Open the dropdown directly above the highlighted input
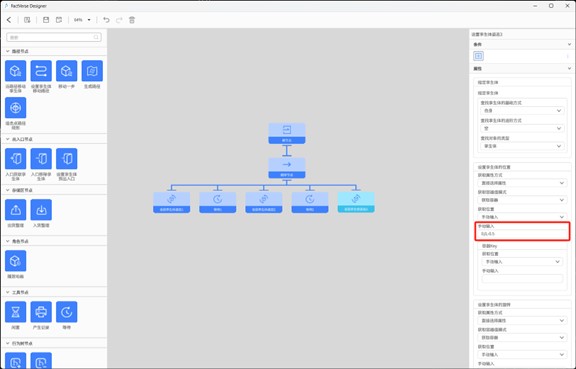This screenshot has width=576, height=369. 522,217
